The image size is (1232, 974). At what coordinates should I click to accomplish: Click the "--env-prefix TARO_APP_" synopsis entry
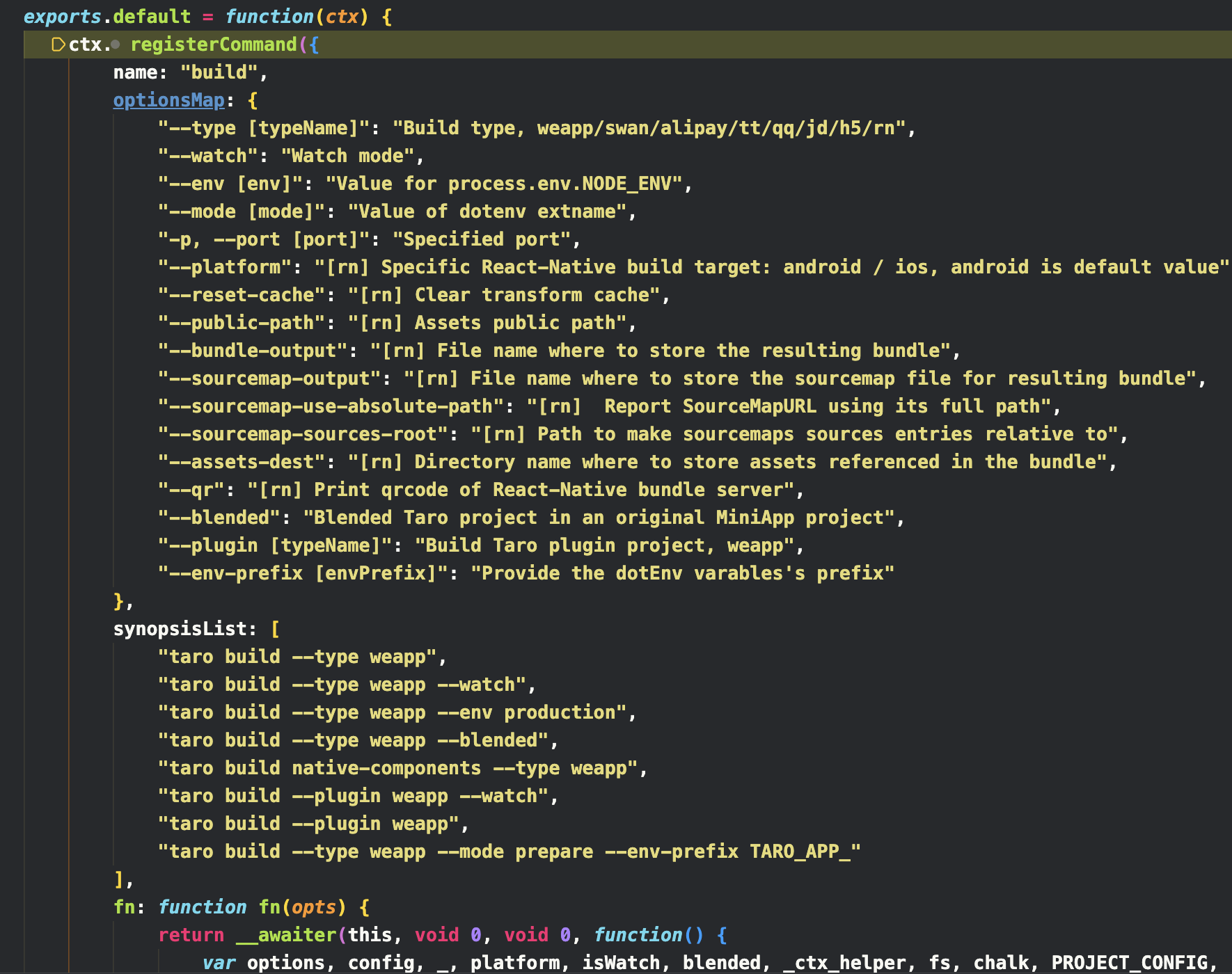(510, 852)
